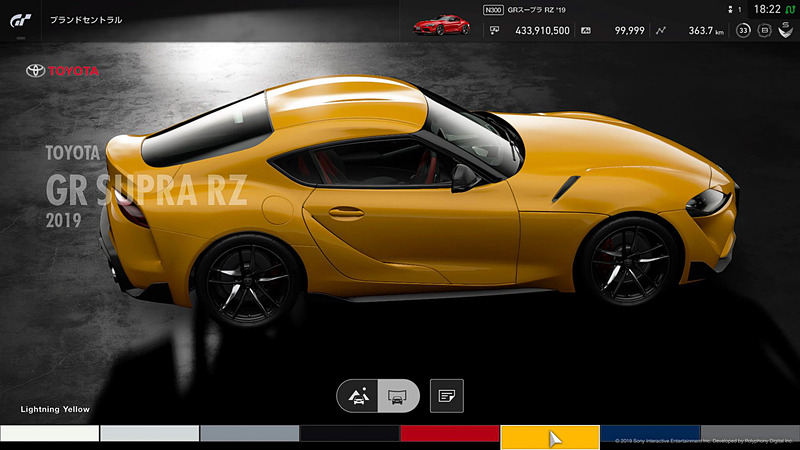Image resolution: width=800 pixels, height=450 pixels.
Task: Click the credits icon beside 433,910,500
Action: click(494, 31)
